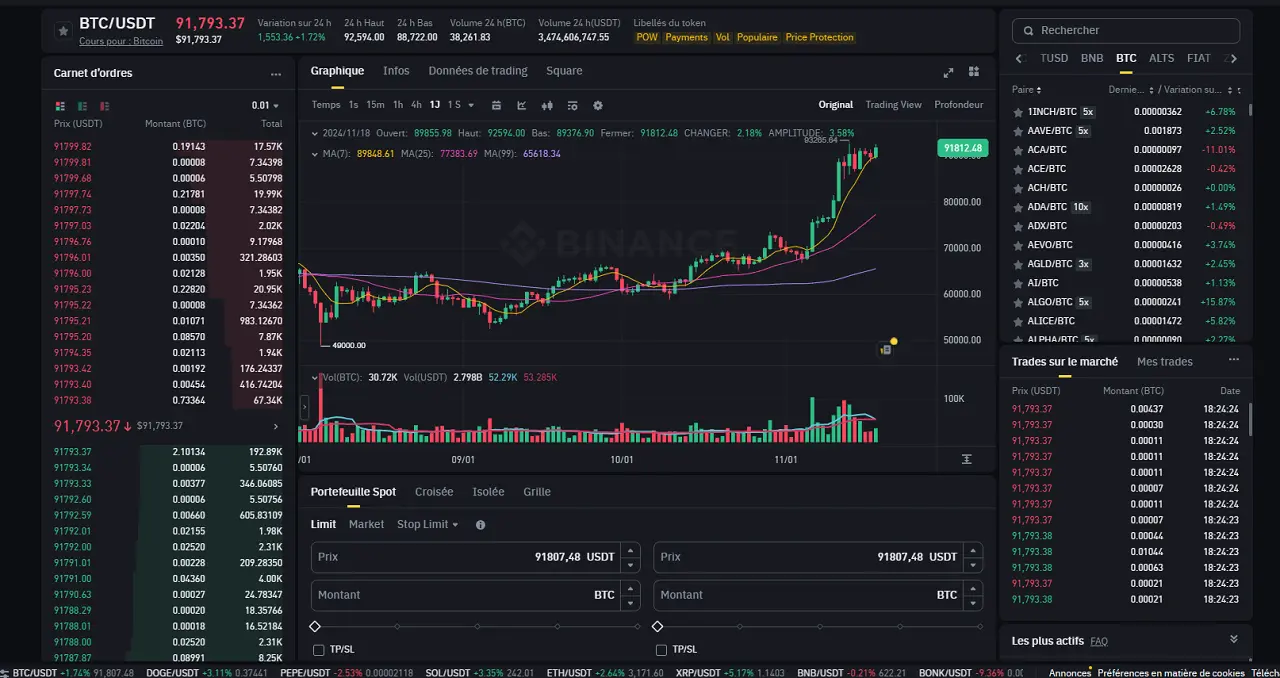Switch chart to Profondeur mode

[958, 105]
